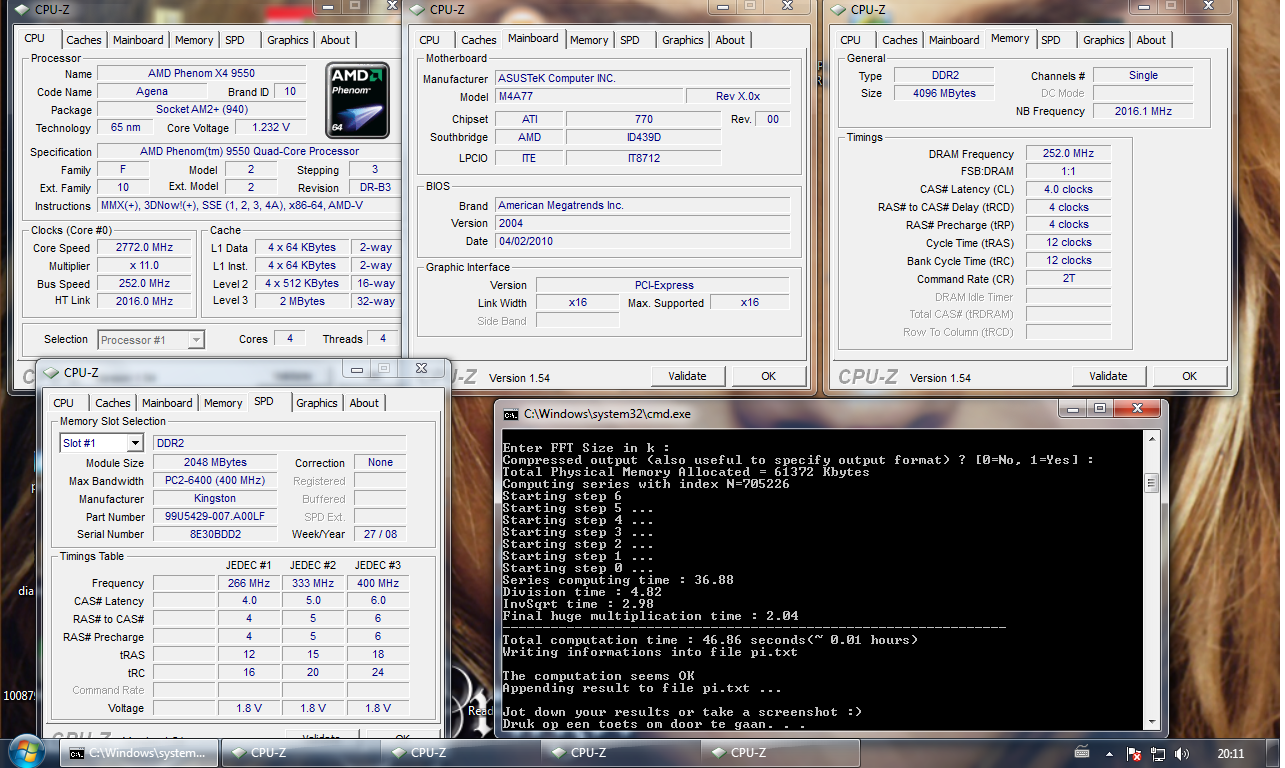Click the CPU-Z title icon in the CPU window
This screenshot has width=1285, height=768.
[x=19, y=10]
